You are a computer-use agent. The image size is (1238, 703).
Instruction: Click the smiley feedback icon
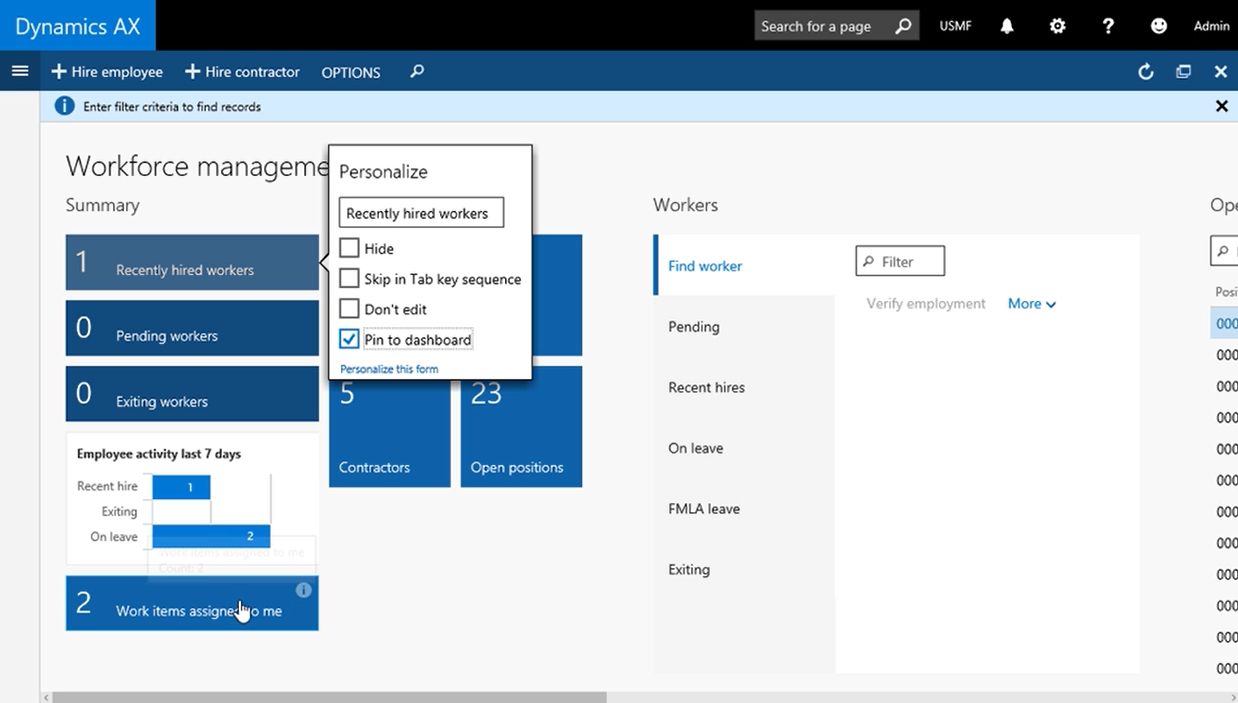point(1158,26)
